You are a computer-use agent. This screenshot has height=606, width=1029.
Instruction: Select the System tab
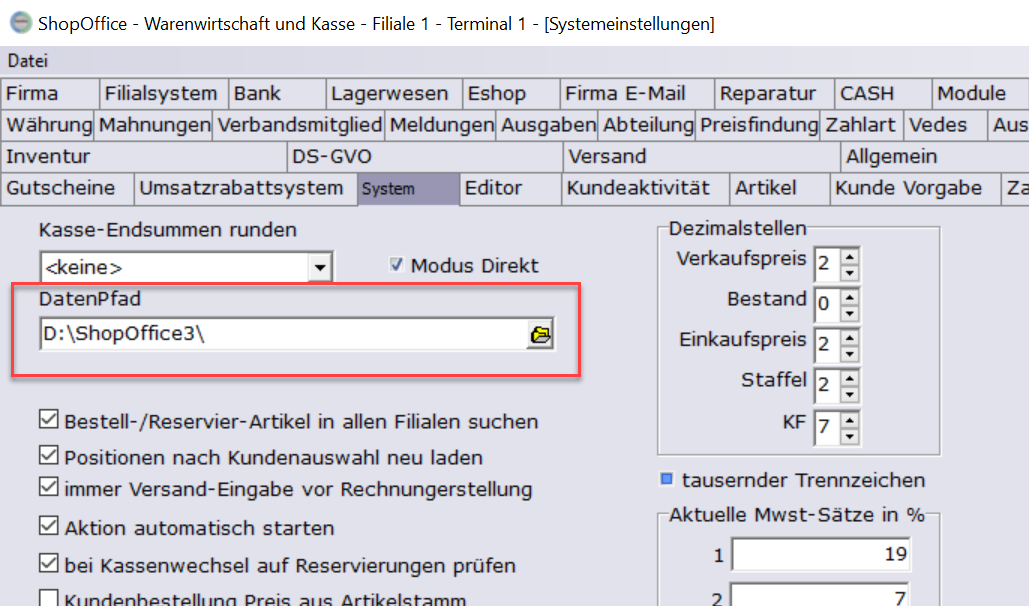(408, 189)
